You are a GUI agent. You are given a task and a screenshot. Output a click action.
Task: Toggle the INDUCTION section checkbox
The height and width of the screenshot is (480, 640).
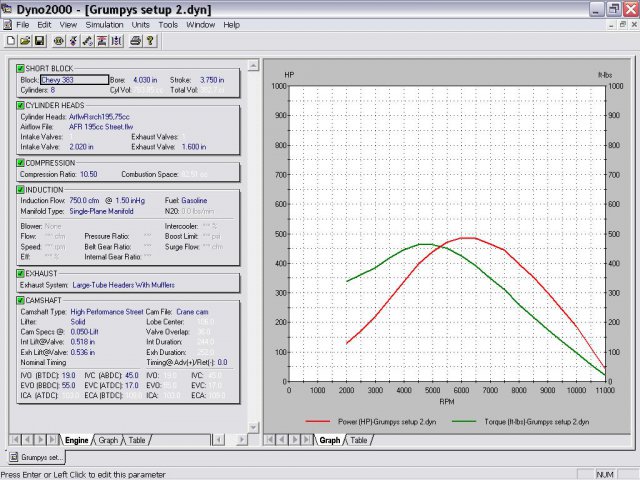point(21,189)
